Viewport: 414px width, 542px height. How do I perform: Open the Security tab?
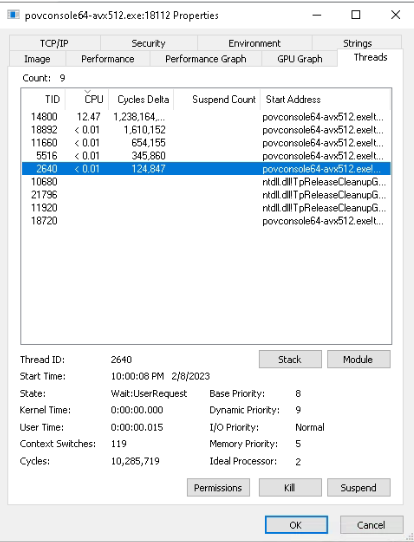[149, 43]
